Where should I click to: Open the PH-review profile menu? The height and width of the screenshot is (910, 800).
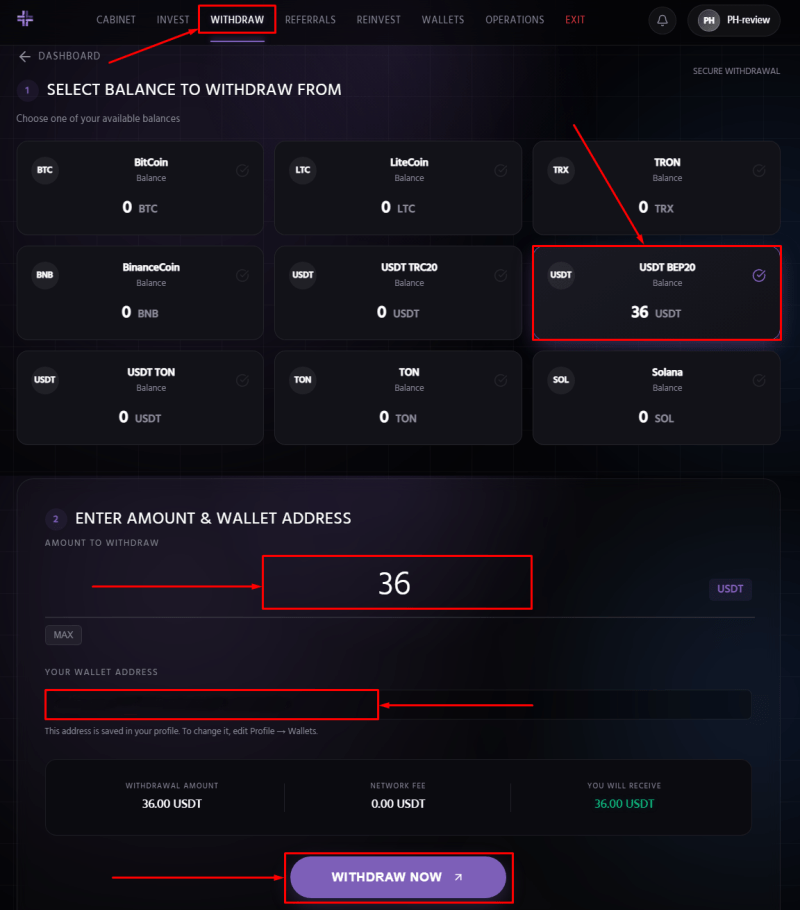click(x=733, y=19)
